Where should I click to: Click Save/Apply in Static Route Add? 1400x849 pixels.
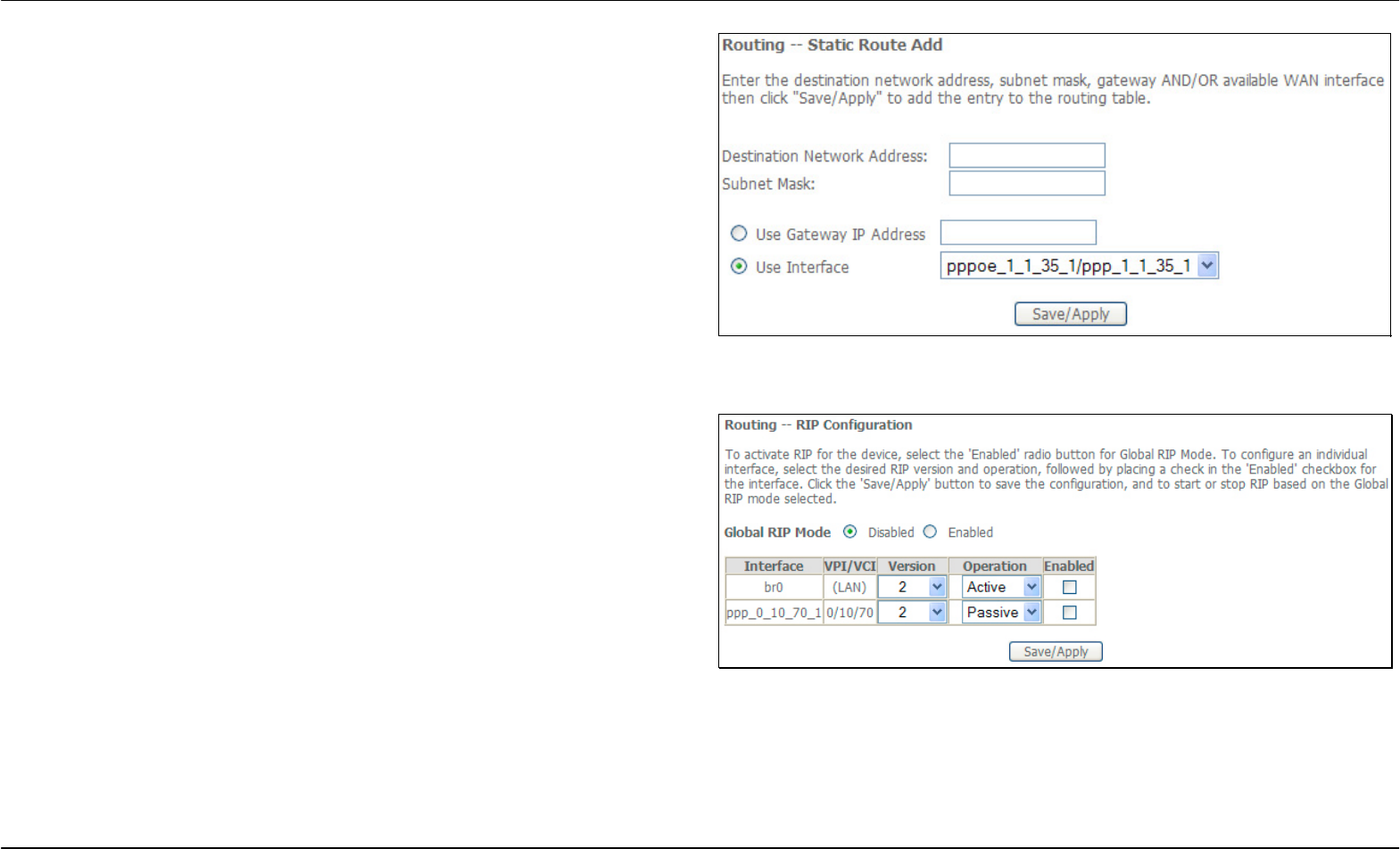pos(1071,314)
